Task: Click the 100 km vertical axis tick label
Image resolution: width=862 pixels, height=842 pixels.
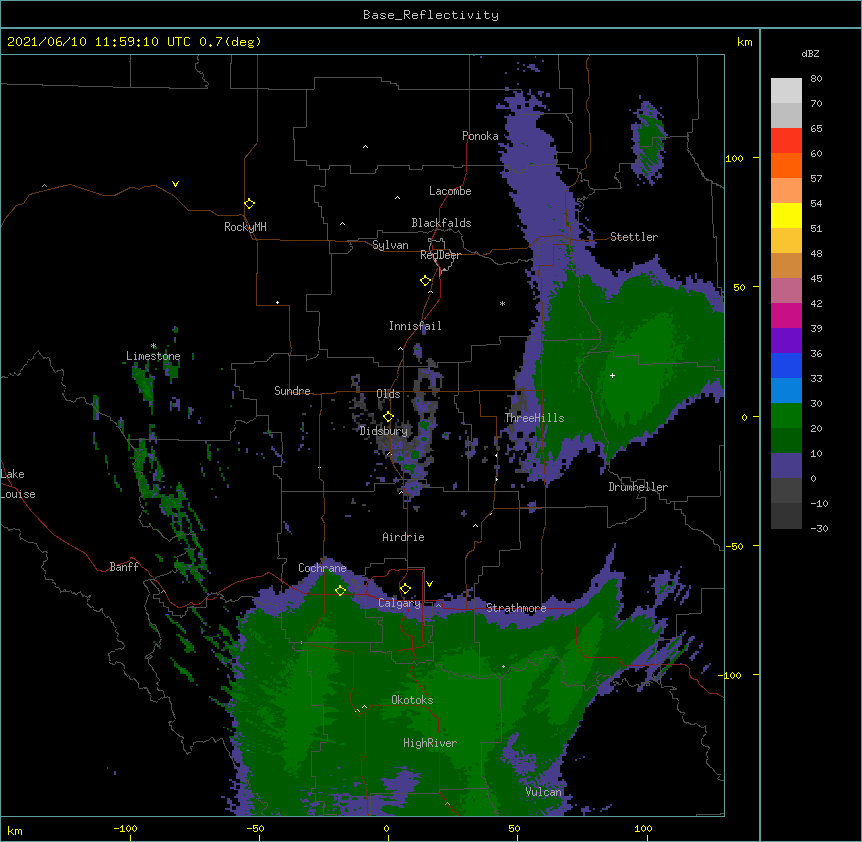Action: point(734,158)
